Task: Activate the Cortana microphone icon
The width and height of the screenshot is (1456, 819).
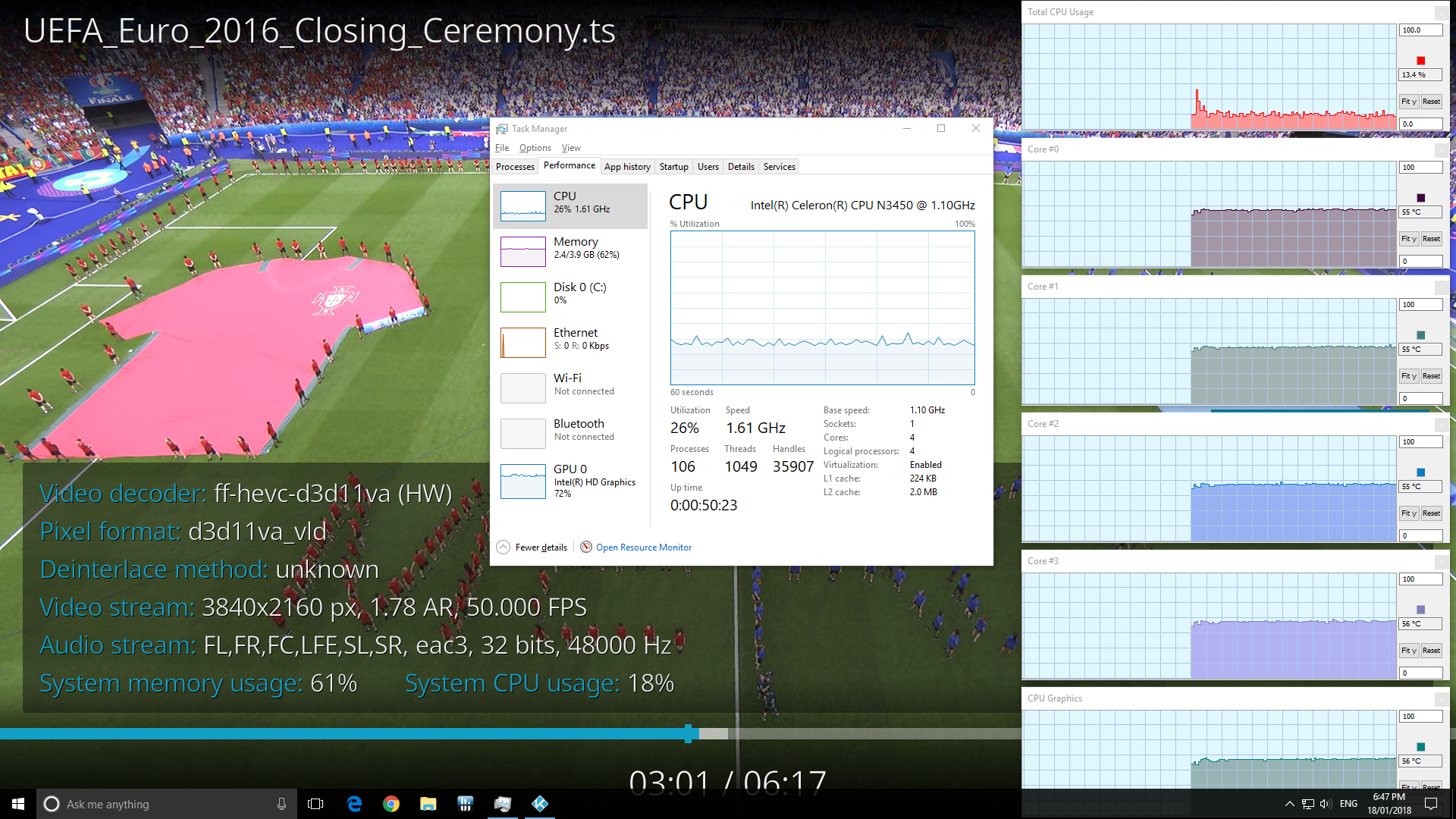Action: click(x=281, y=804)
